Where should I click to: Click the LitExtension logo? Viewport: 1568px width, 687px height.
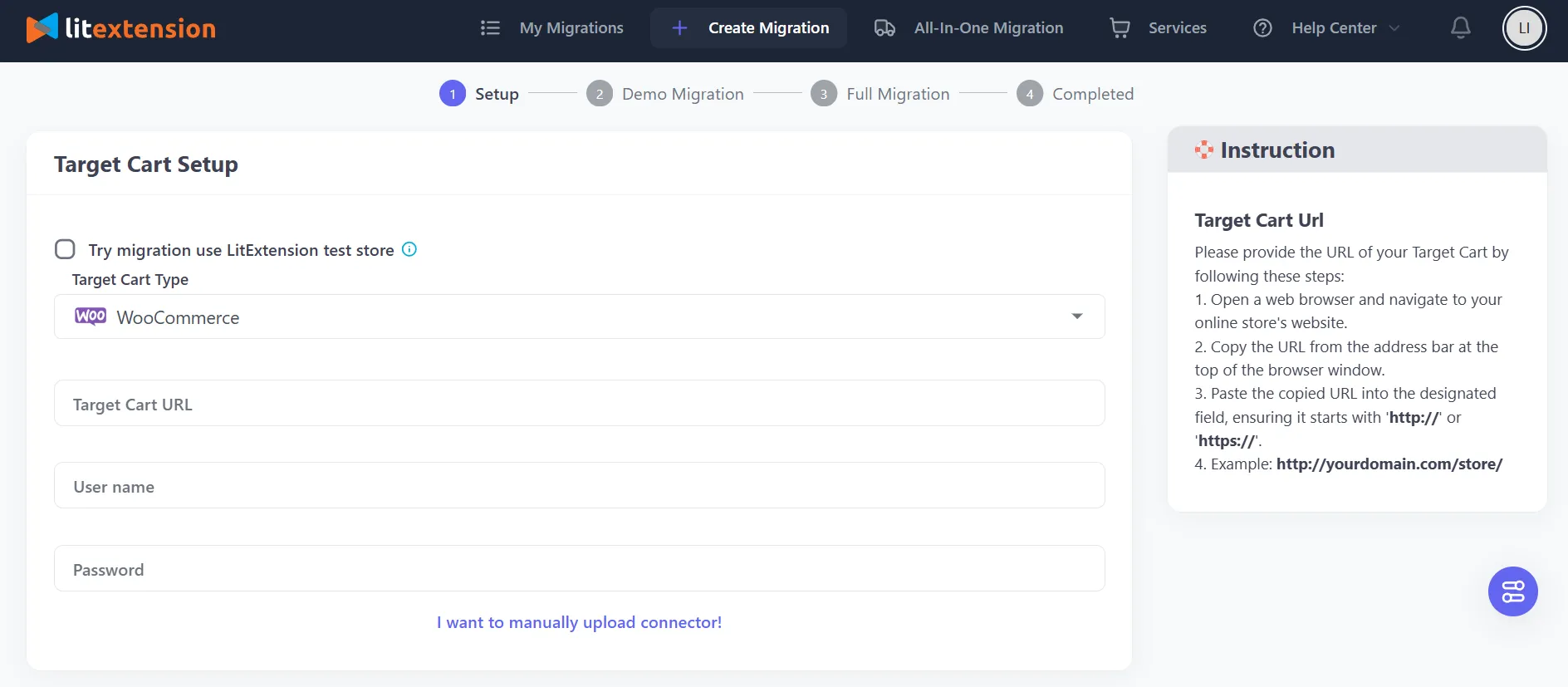click(121, 28)
